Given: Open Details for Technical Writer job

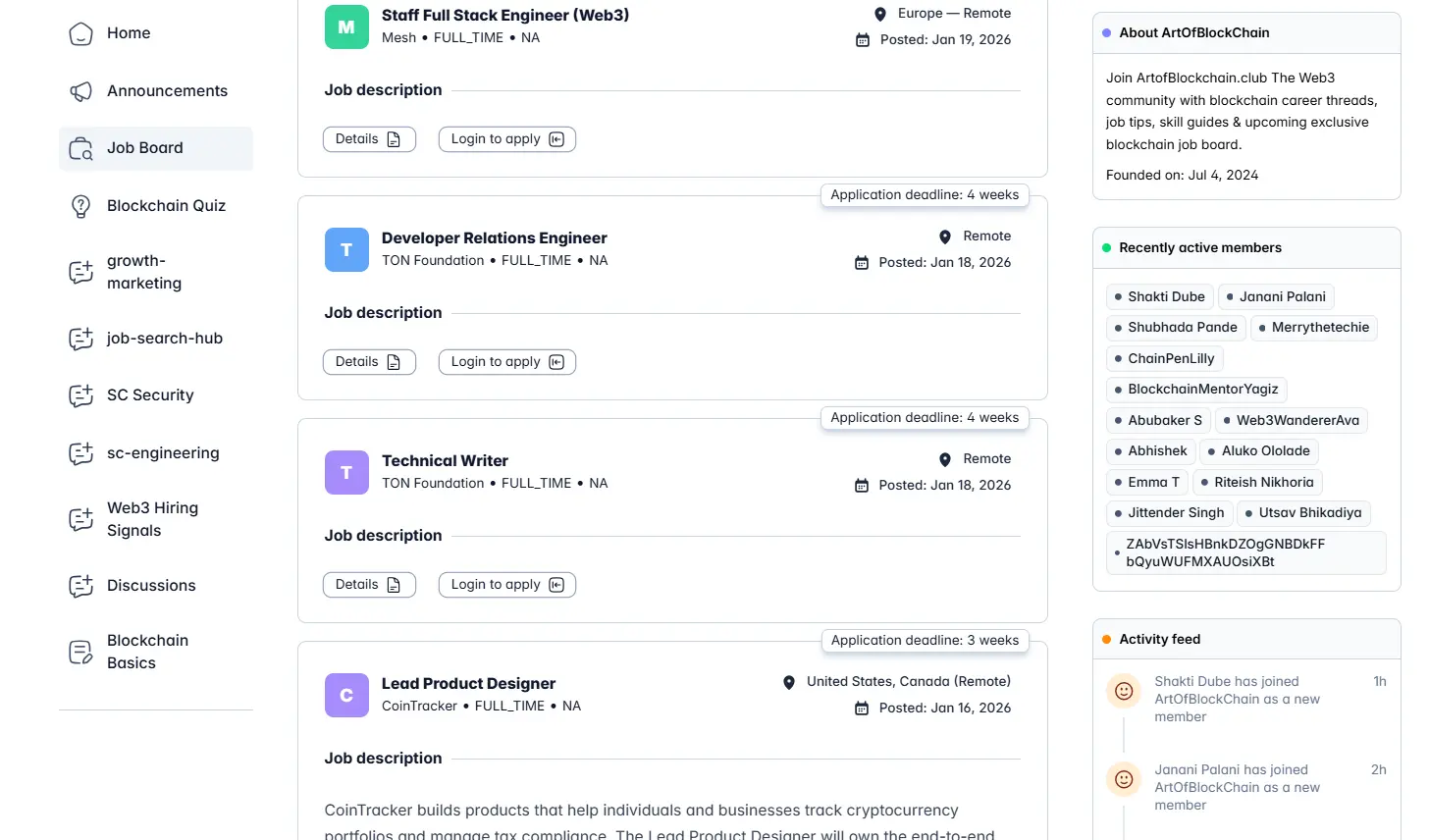Looking at the screenshot, I should pyautogui.click(x=369, y=584).
